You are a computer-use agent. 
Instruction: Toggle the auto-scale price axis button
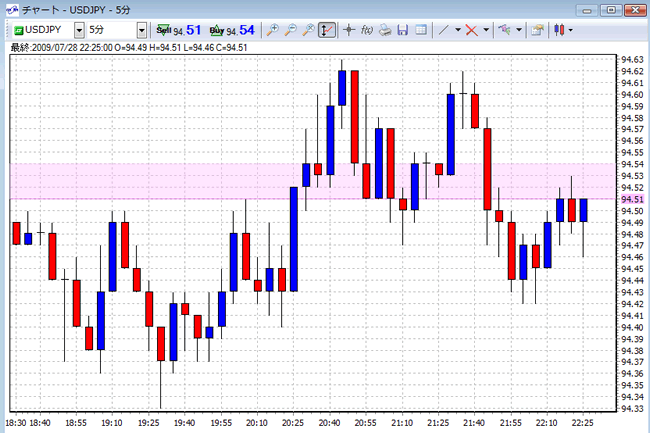[x=327, y=30]
